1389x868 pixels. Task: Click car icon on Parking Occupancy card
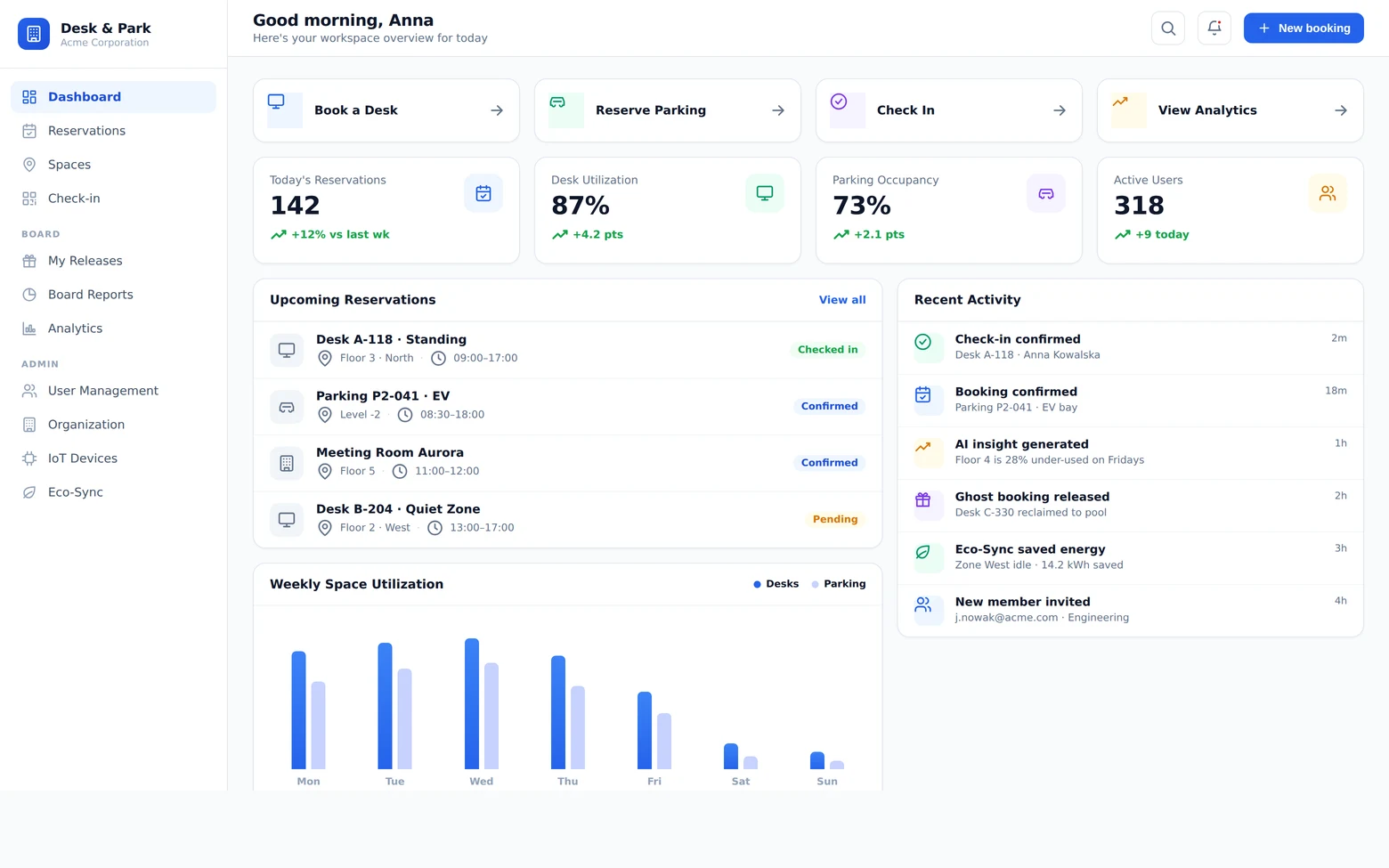(x=1046, y=193)
